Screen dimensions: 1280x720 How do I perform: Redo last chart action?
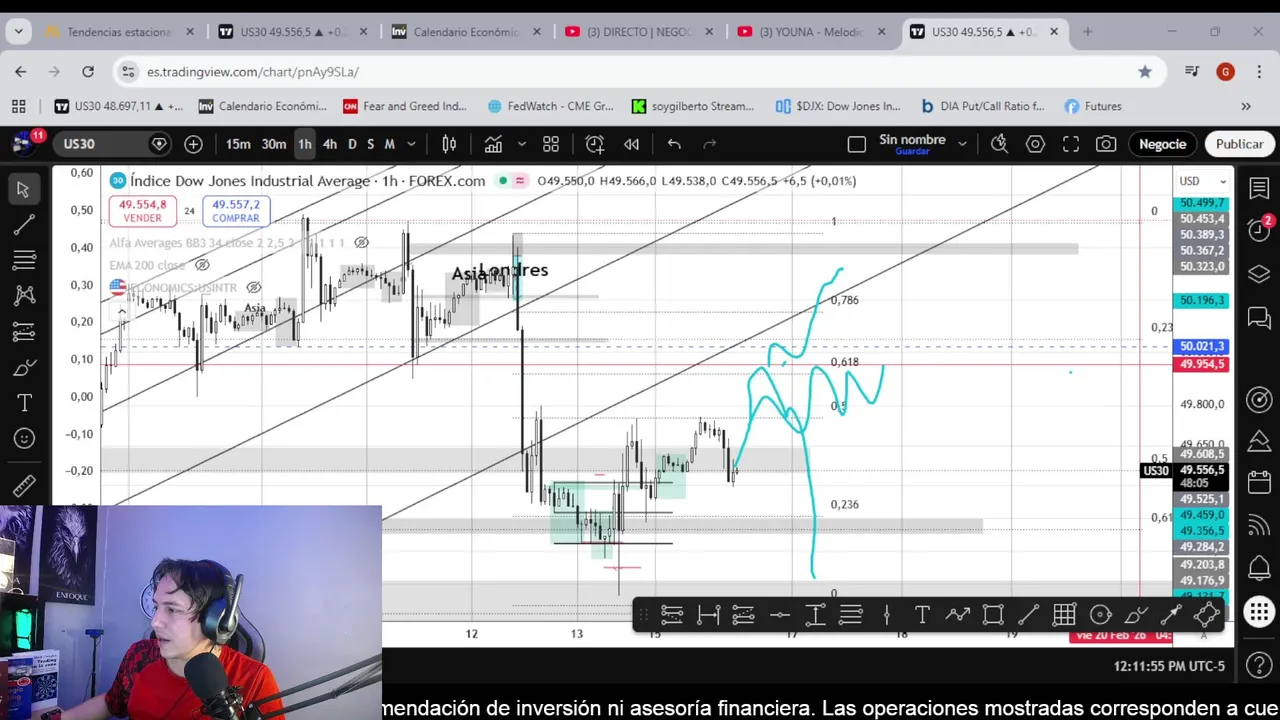[710, 144]
